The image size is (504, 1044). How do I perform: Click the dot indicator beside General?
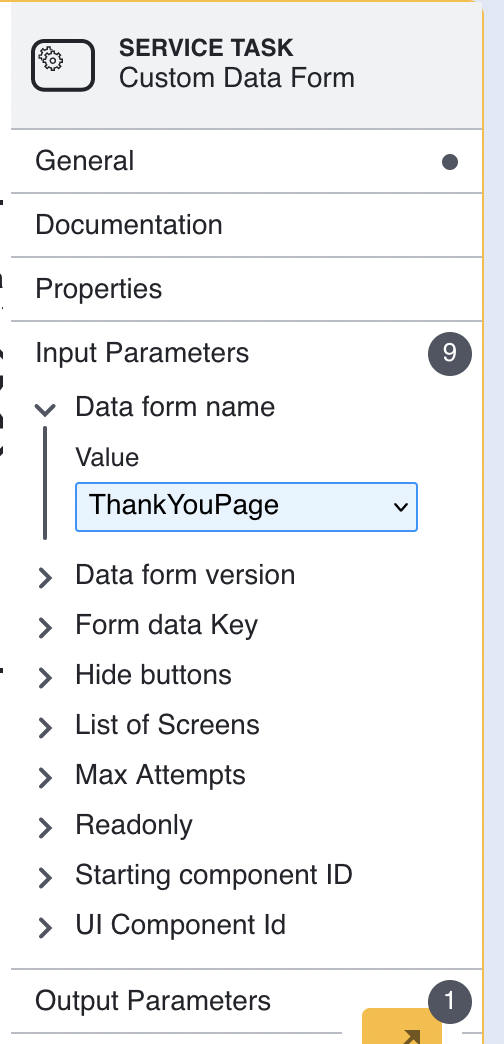tap(450, 162)
